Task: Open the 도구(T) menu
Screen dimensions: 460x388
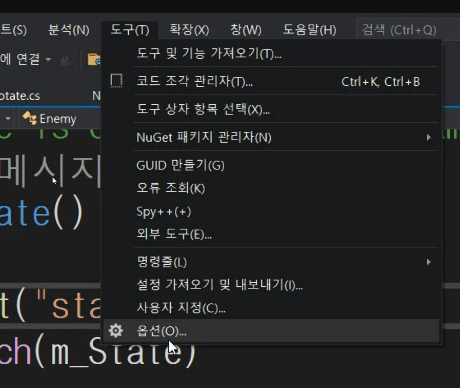Action: click(x=130, y=30)
